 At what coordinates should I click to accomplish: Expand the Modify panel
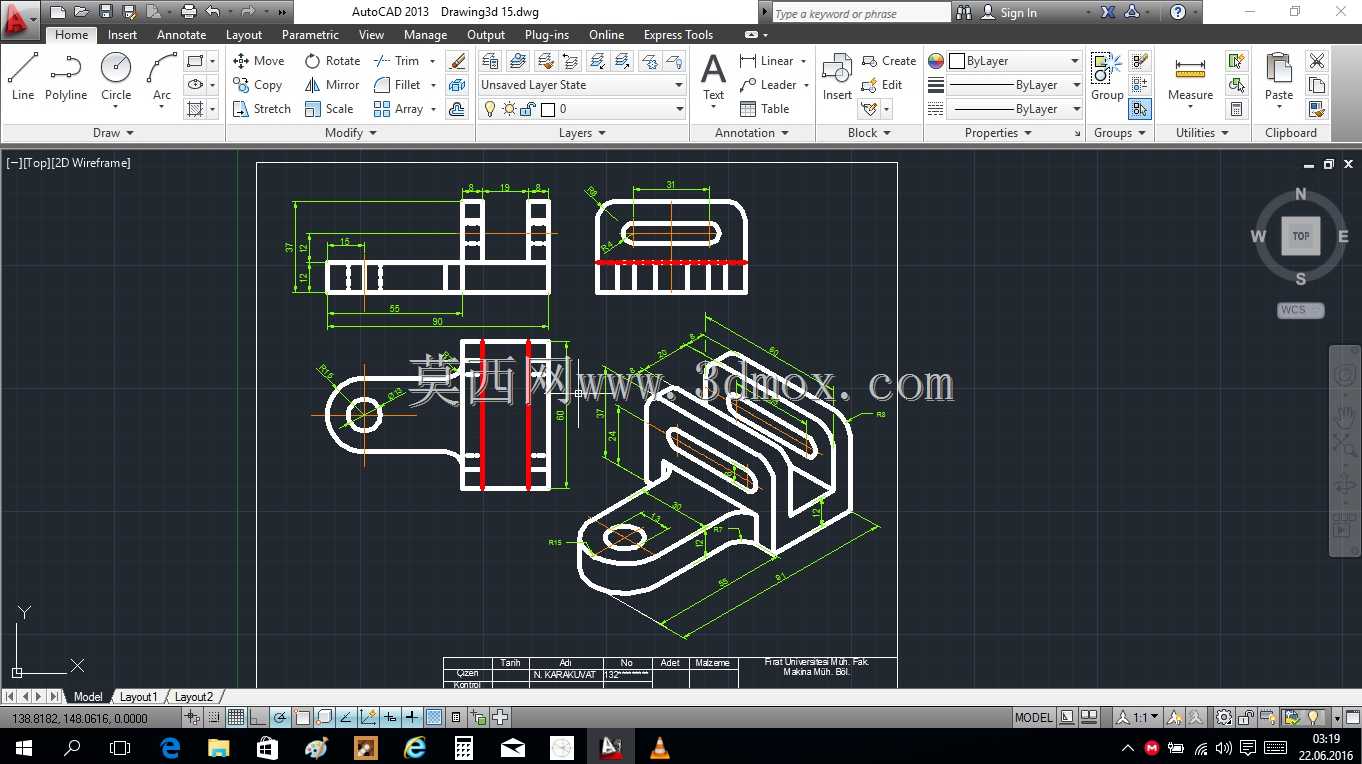[351, 133]
